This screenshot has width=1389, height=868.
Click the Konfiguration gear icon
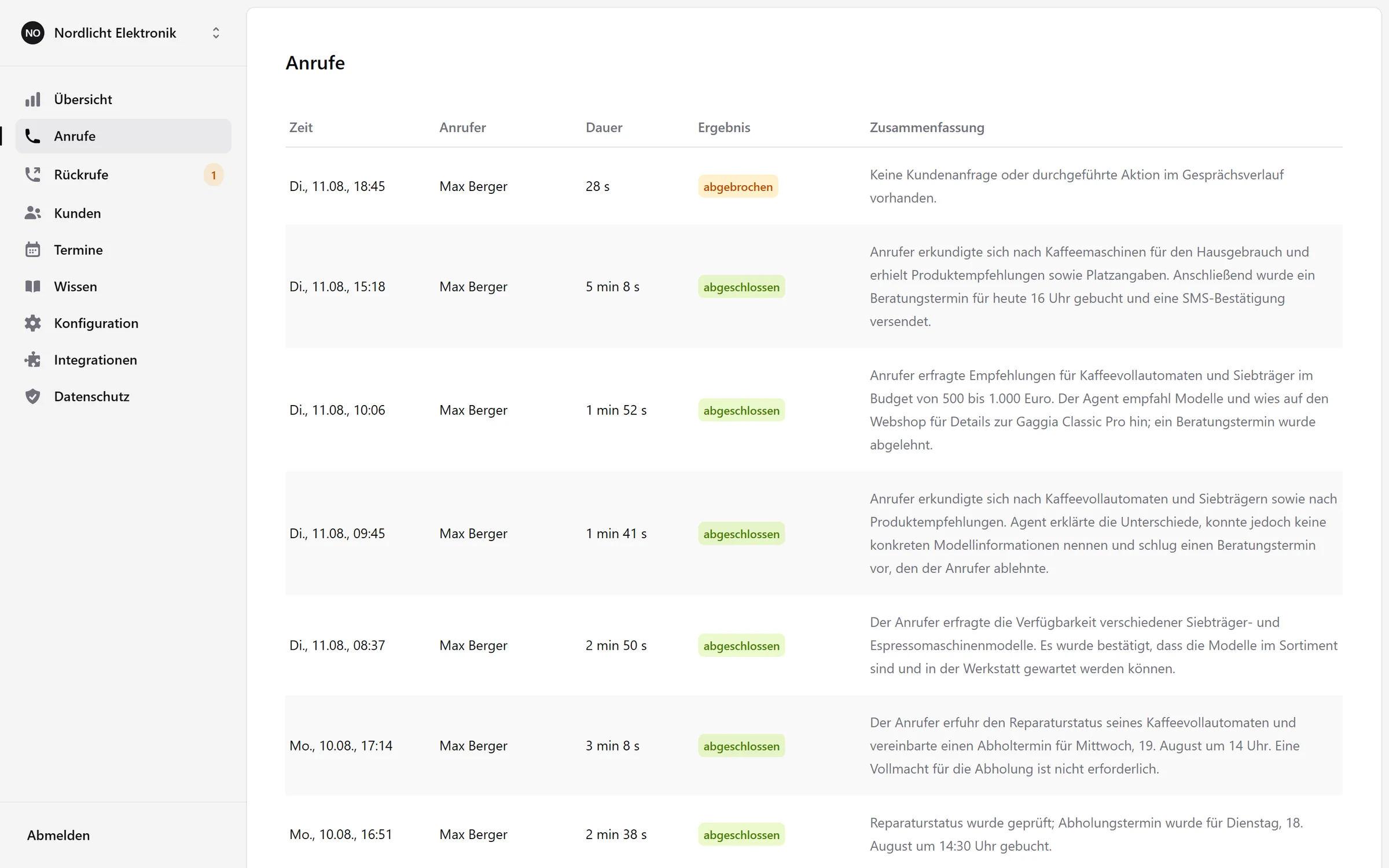pyautogui.click(x=33, y=323)
